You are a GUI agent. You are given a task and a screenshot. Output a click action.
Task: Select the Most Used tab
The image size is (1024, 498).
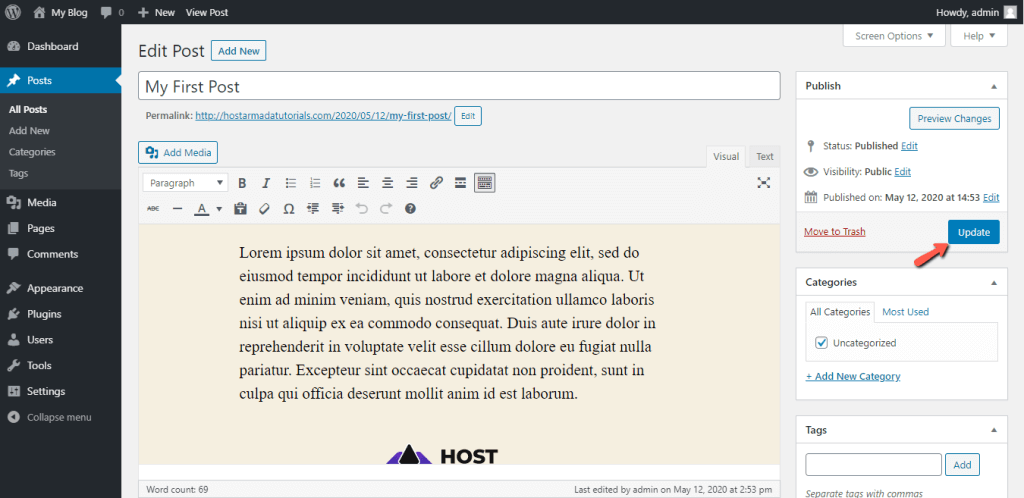point(905,312)
